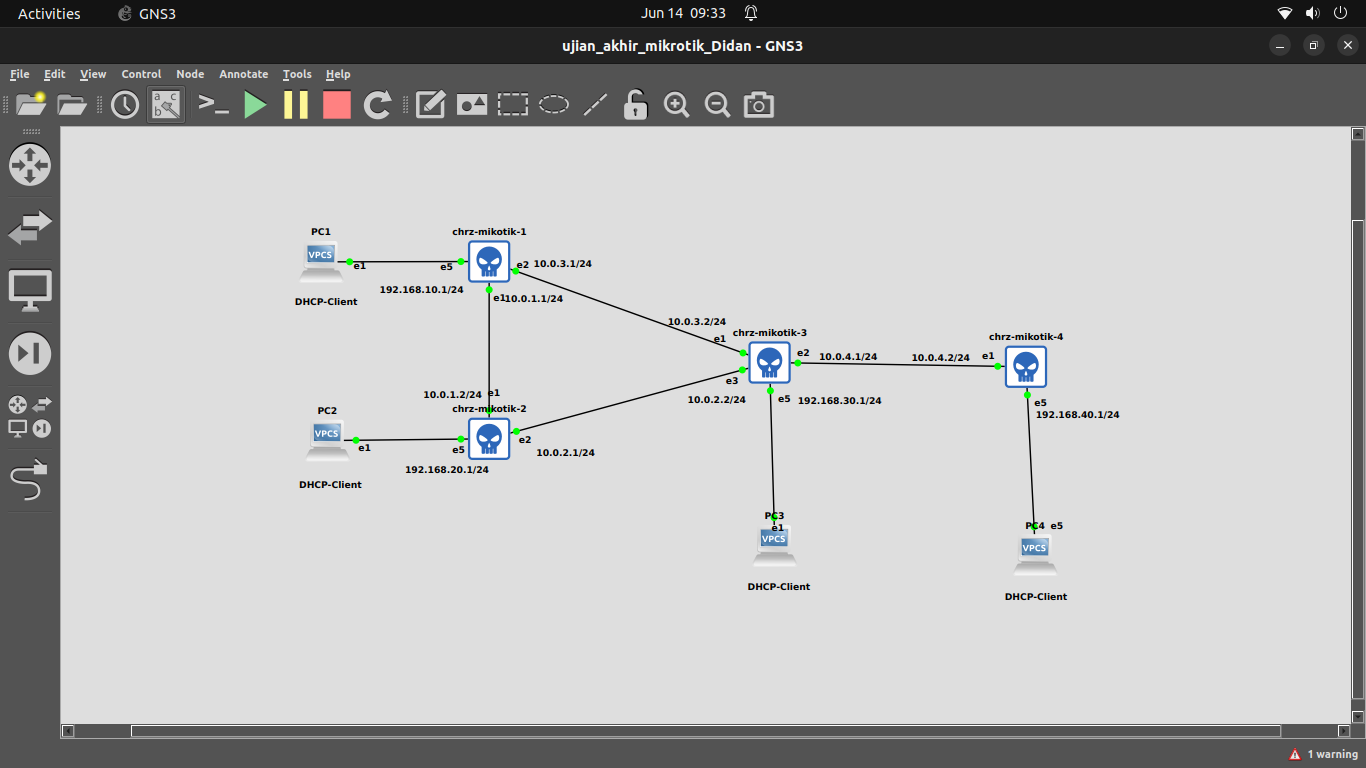Image resolution: width=1366 pixels, height=768 pixels.
Task: Open the Control menu
Action: click(x=141, y=74)
